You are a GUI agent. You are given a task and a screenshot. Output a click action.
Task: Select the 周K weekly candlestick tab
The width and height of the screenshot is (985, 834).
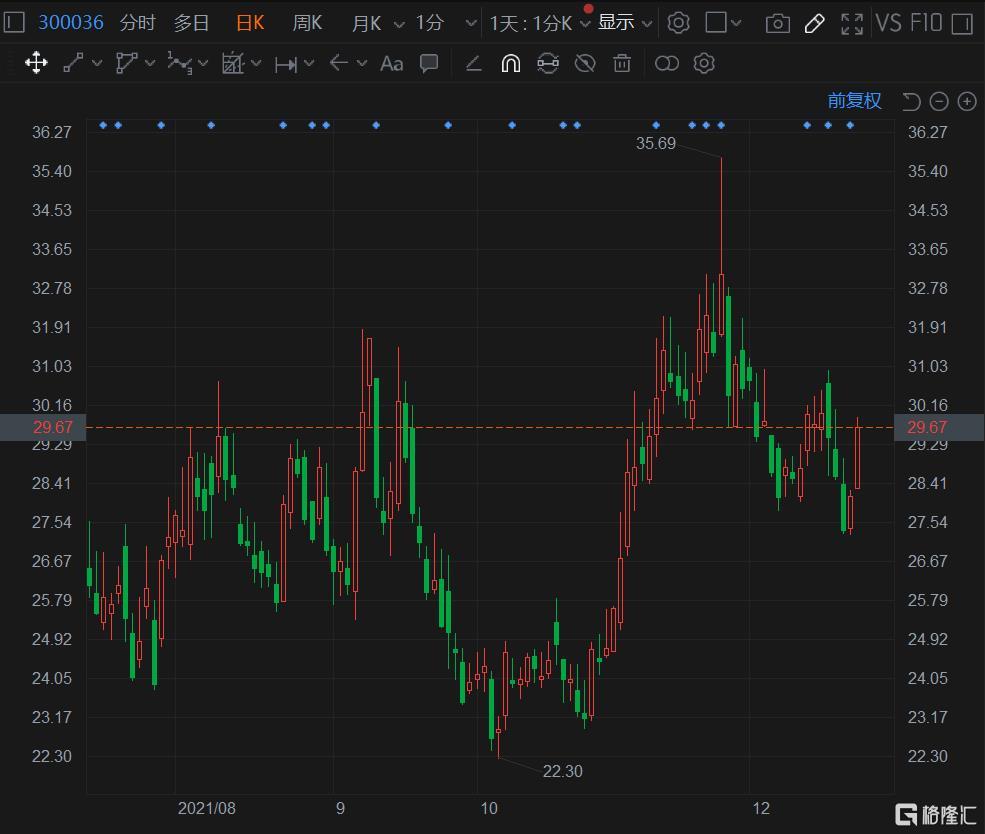point(307,23)
